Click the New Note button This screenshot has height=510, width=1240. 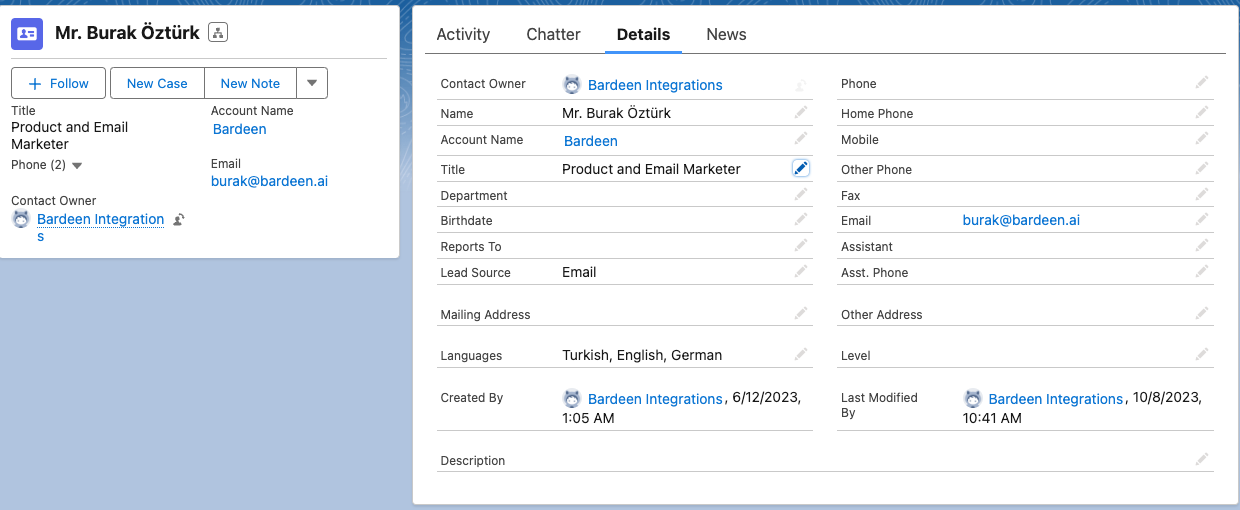pyautogui.click(x=250, y=83)
